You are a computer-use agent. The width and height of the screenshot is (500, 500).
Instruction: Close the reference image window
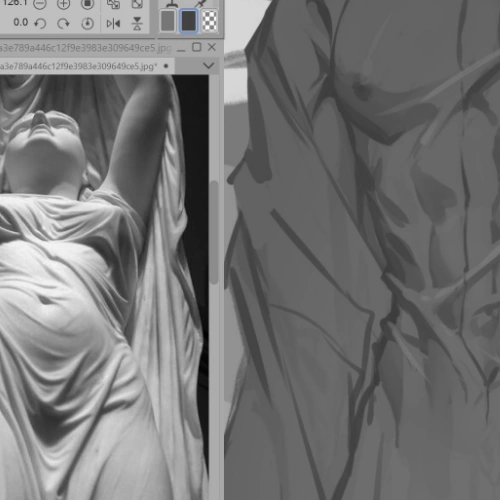212,47
